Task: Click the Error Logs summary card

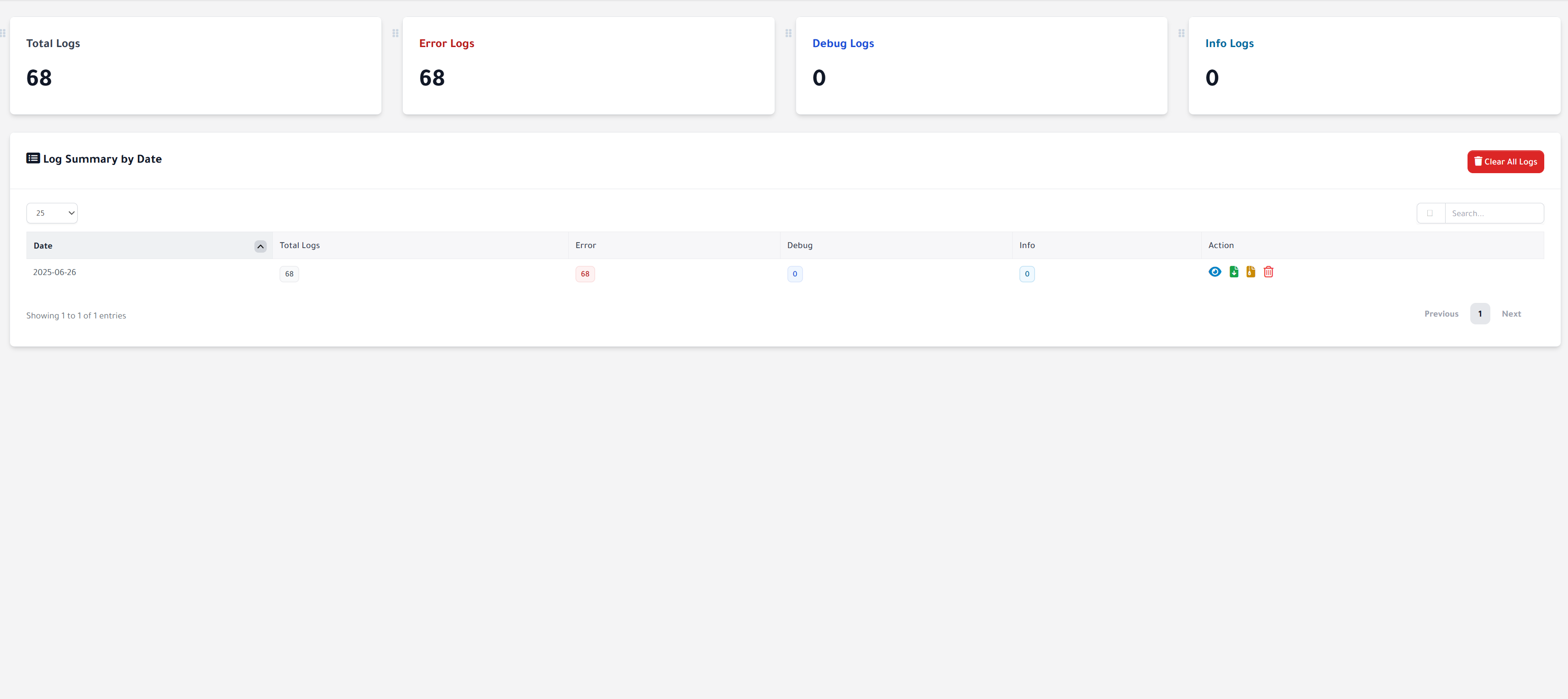Action: (588, 66)
